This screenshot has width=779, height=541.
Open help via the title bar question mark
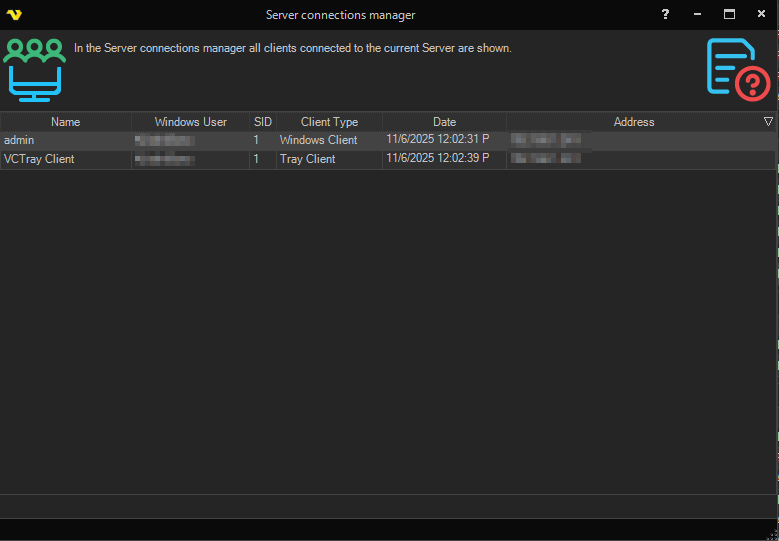666,15
